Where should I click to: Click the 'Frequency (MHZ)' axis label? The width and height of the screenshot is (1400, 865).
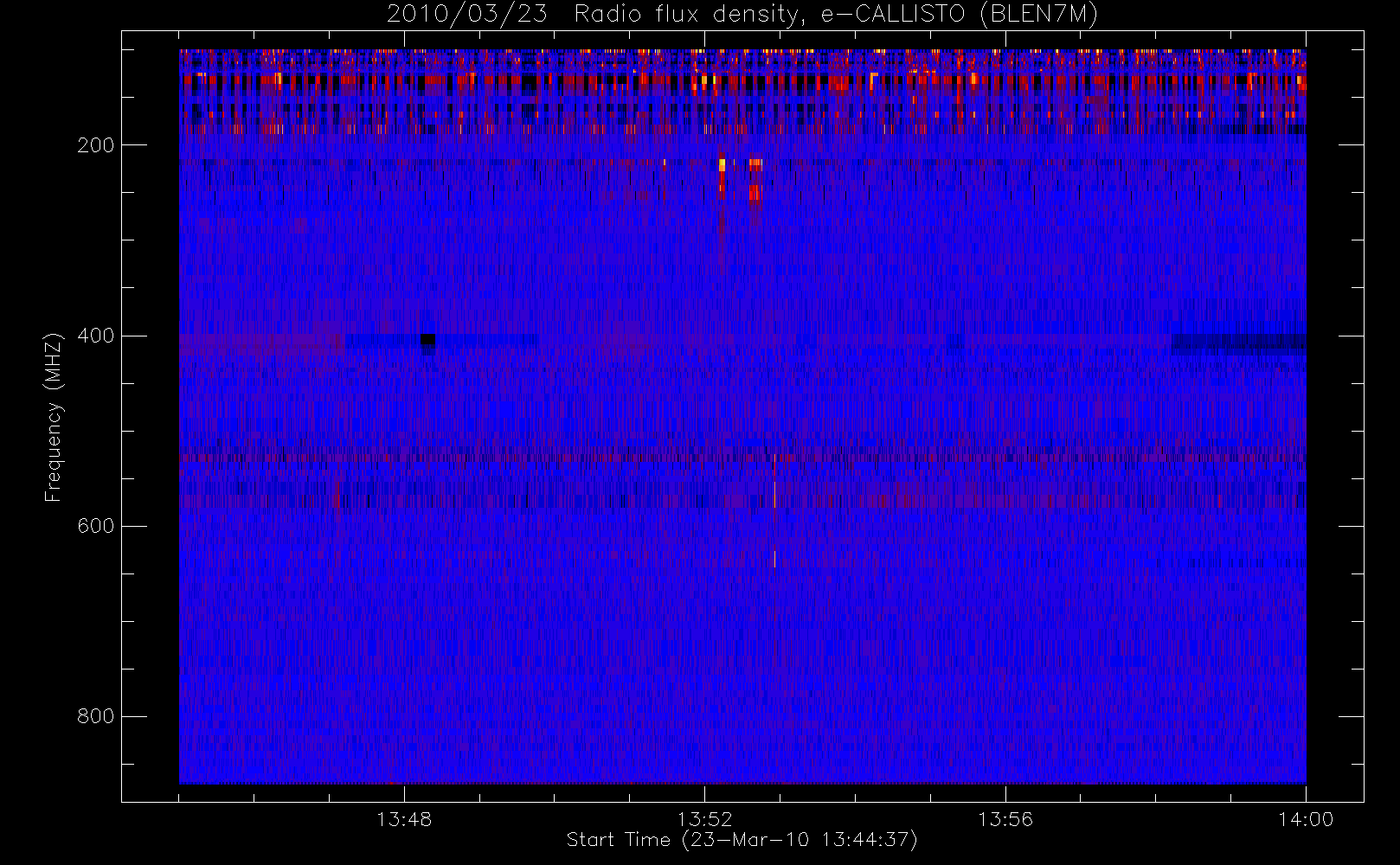pos(54,417)
